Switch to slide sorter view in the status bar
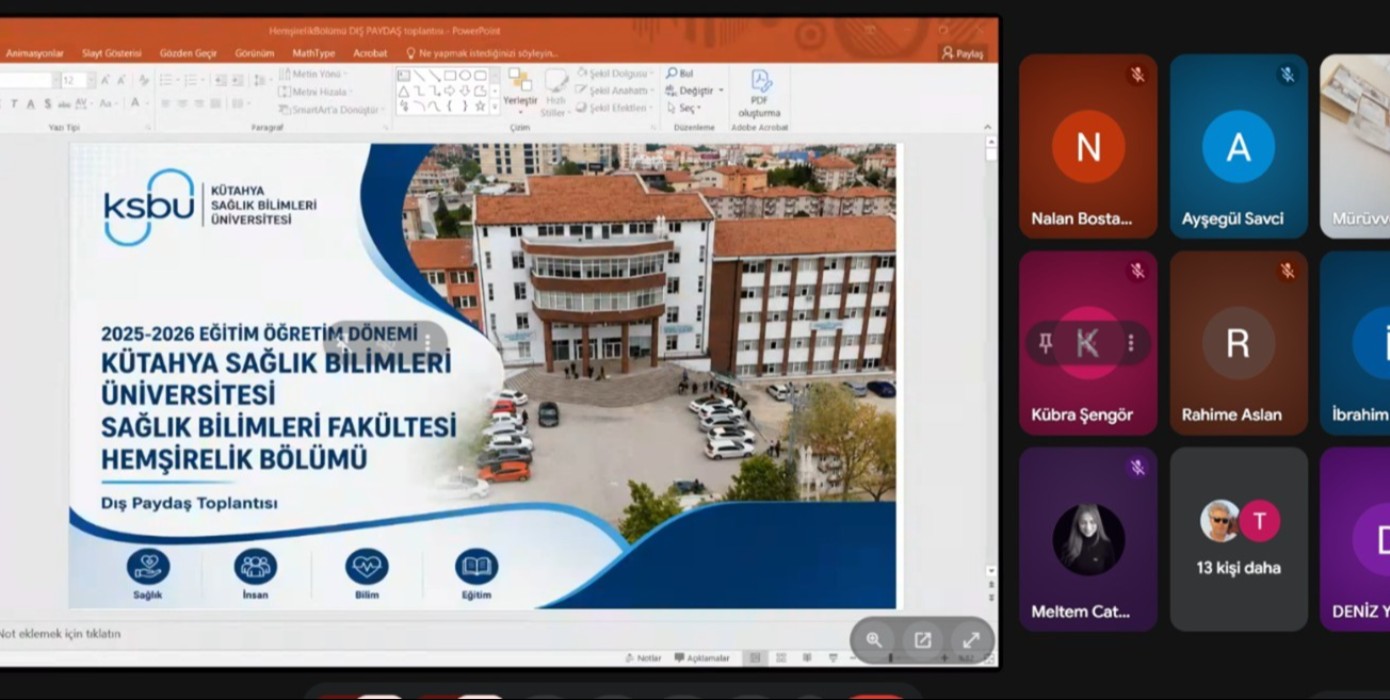1390x700 pixels. click(780, 658)
